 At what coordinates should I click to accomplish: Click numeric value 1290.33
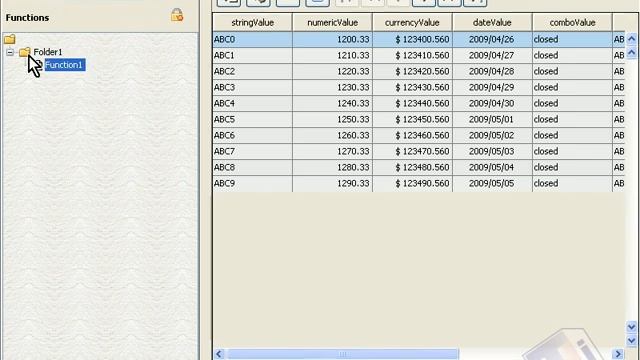click(332, 183)
